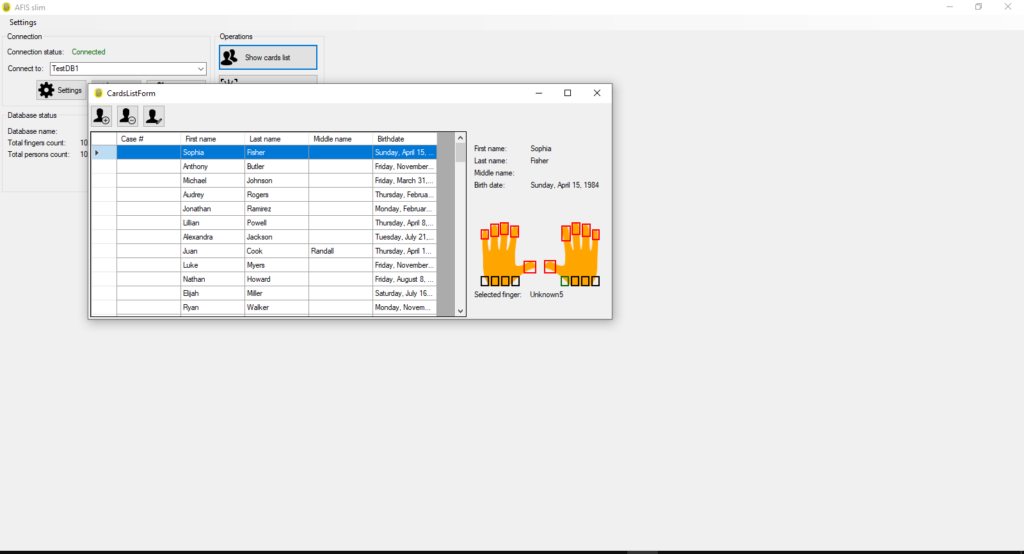
Task: Select the green-outlined square under right hand
Action: [565, 281]
